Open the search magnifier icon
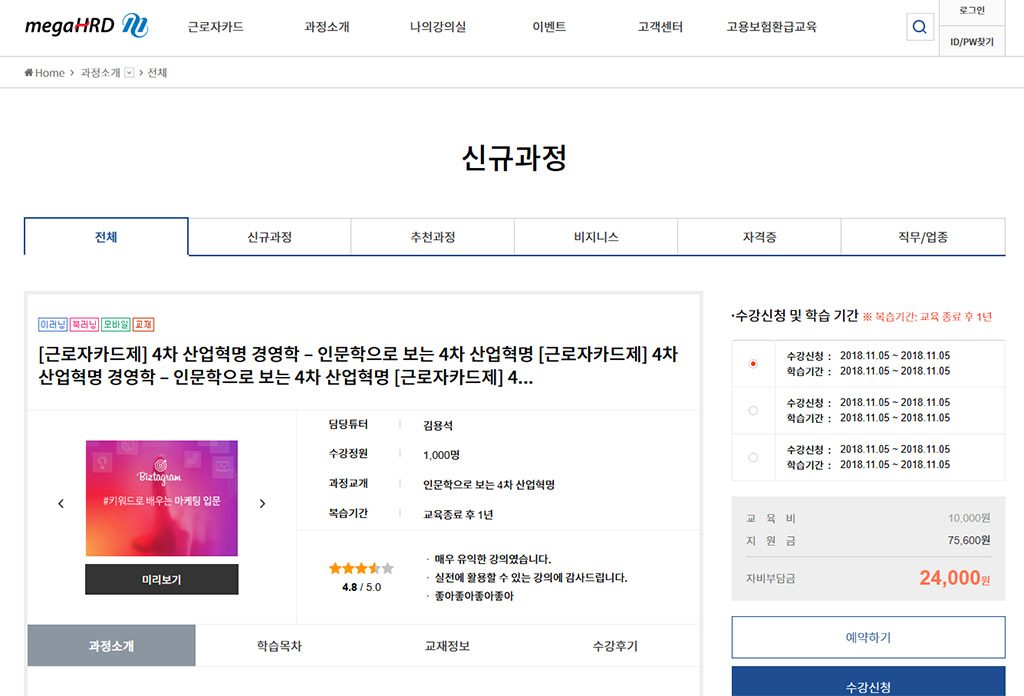The height and width of the screenshot is (696, 1024). [919, 27]
